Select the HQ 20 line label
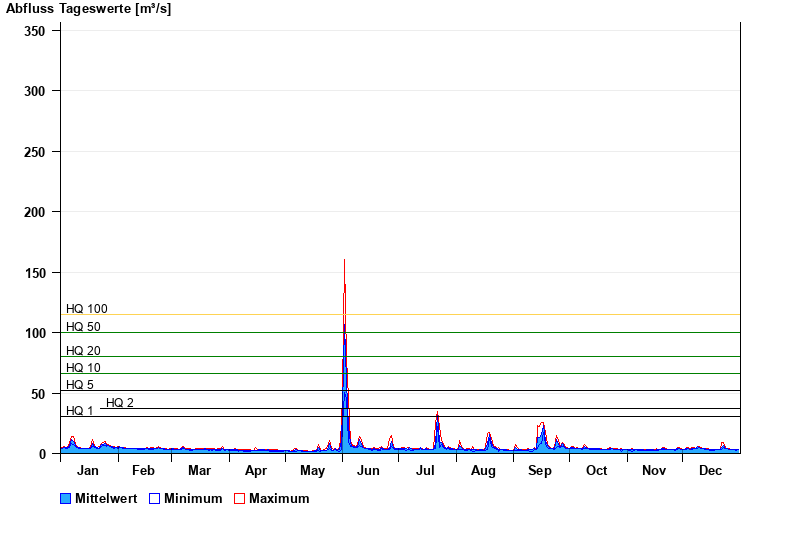Viewport: 800px width, 550px height. (x=83, y=351)
